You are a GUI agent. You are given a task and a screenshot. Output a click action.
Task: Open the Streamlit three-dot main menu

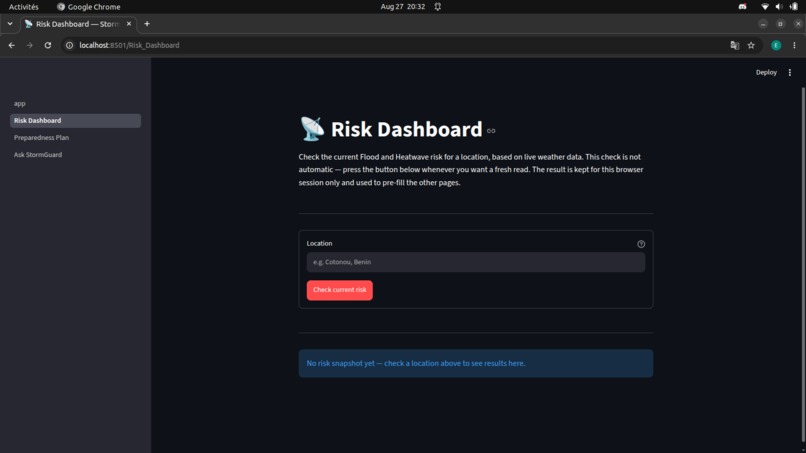point(790,73)
